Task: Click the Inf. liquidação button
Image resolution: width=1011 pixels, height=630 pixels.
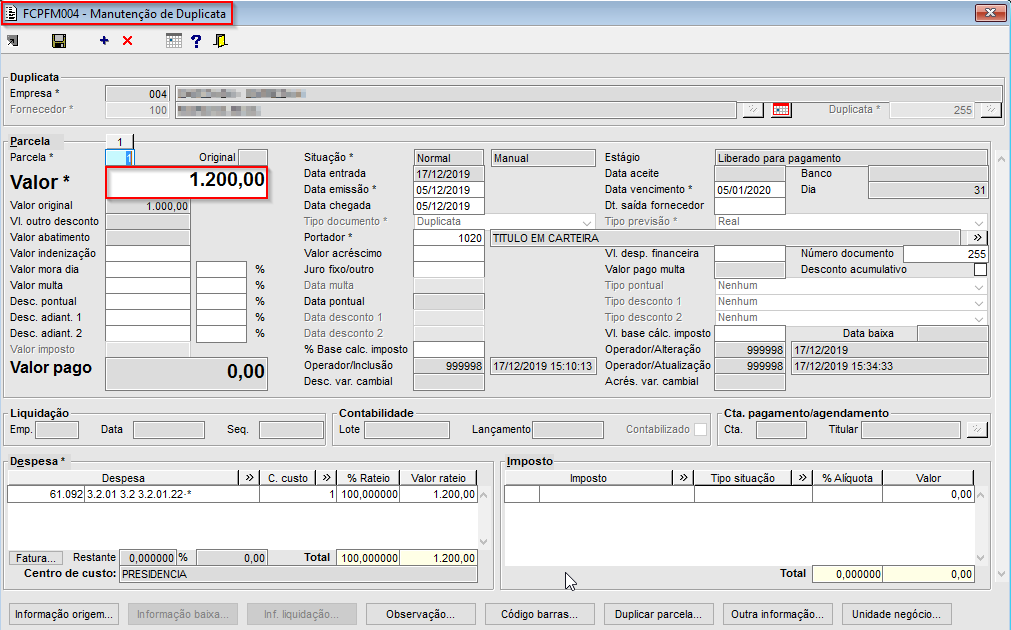Action: click(301, 614)
